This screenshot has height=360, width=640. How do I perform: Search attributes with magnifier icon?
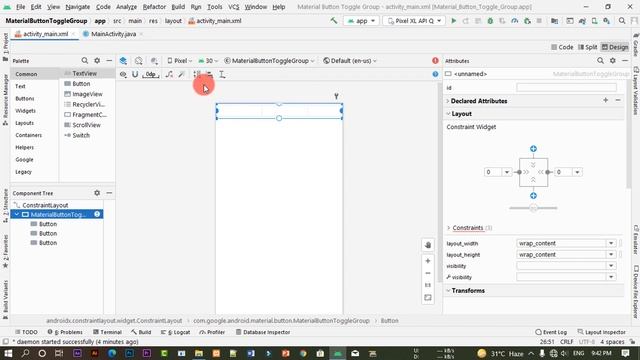click(600, 60)
